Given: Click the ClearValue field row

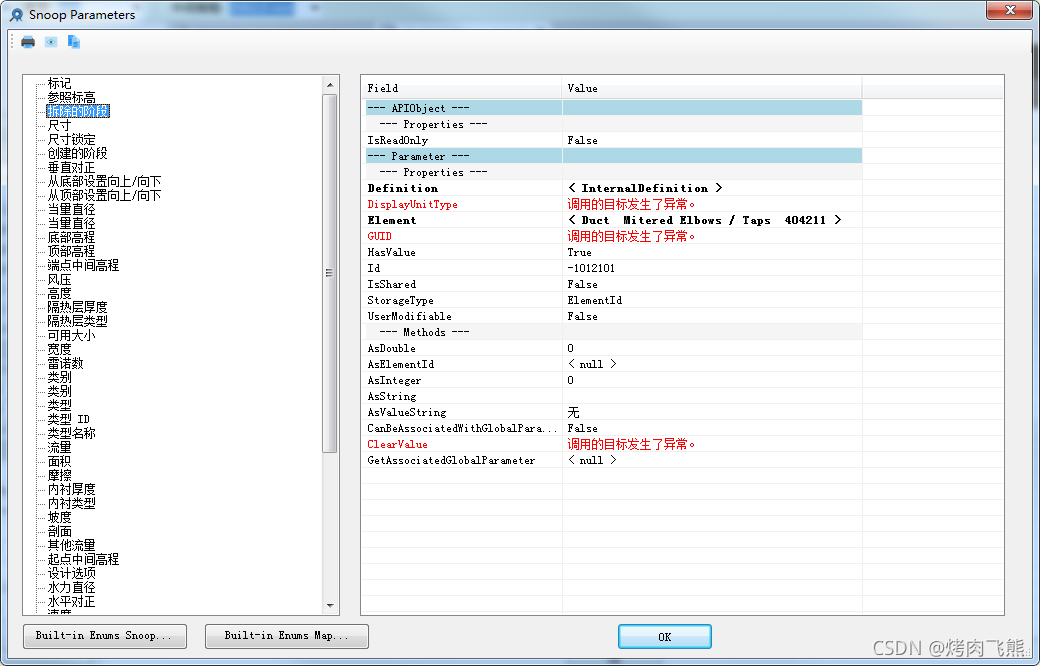Looking at the screenshot, I should point(614,444).
